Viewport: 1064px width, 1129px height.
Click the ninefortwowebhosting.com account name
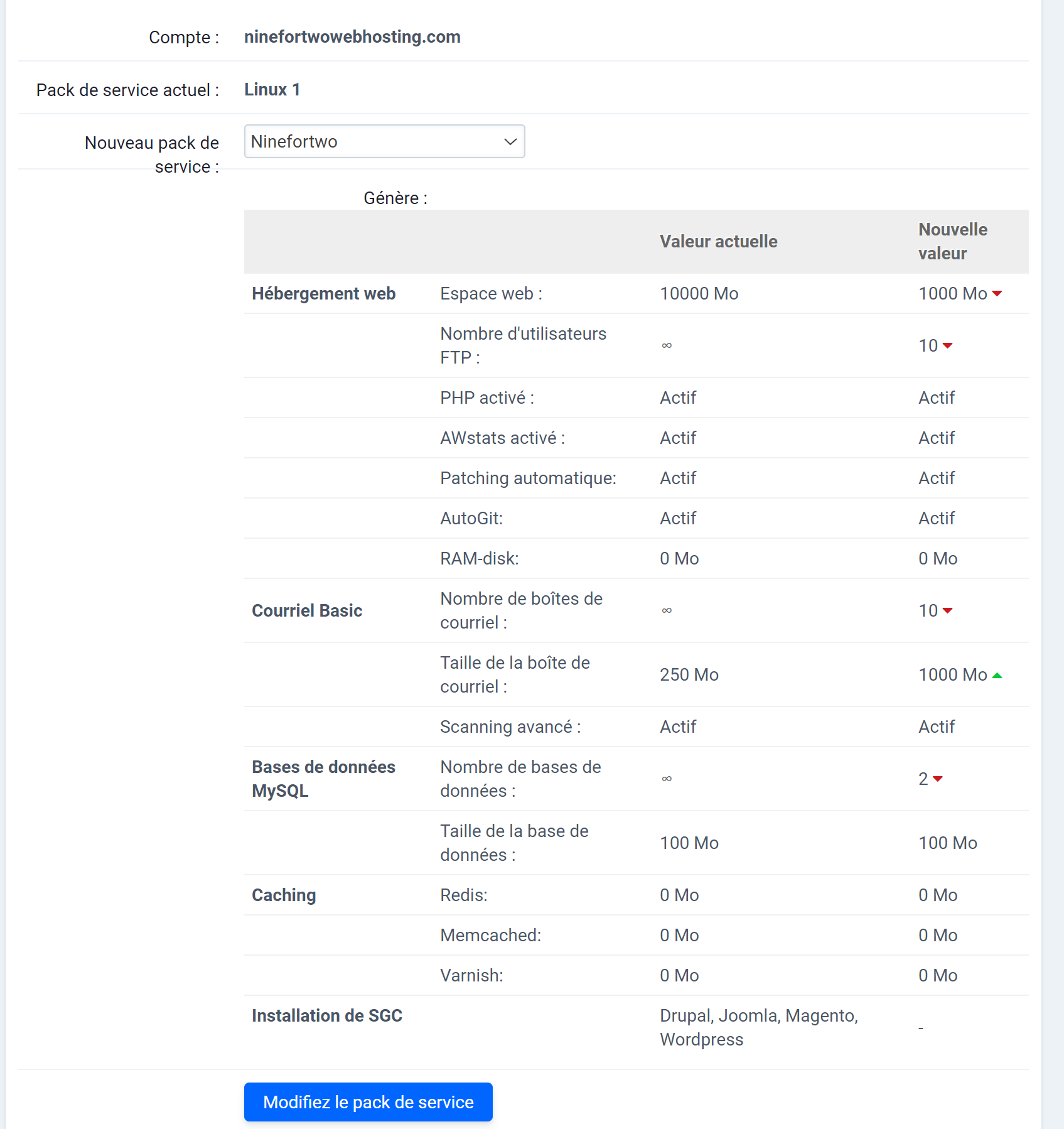pyautogui.click(x=352, y=36)
